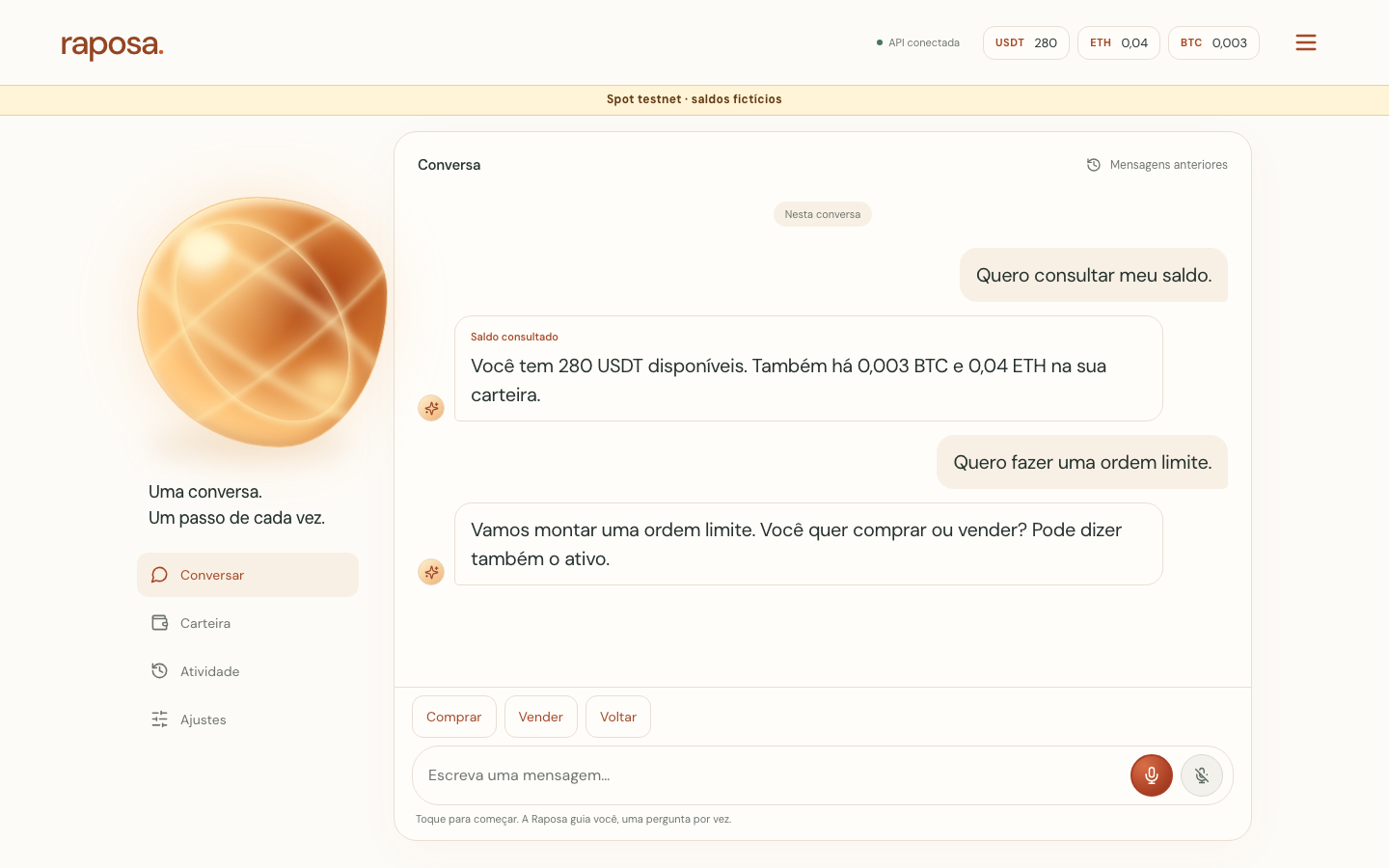1389x868 pixels.
Task: Click the chat bubble icon beside Conversar
Action: (160, 575)
